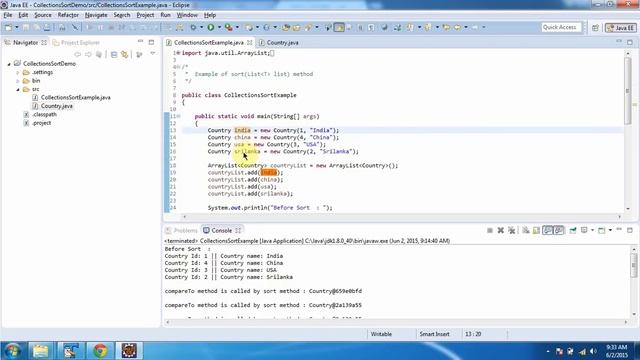The height and width of the screenshot is (360, 640).
Task: Expand the .settings folder
Action: coord(18,72)
